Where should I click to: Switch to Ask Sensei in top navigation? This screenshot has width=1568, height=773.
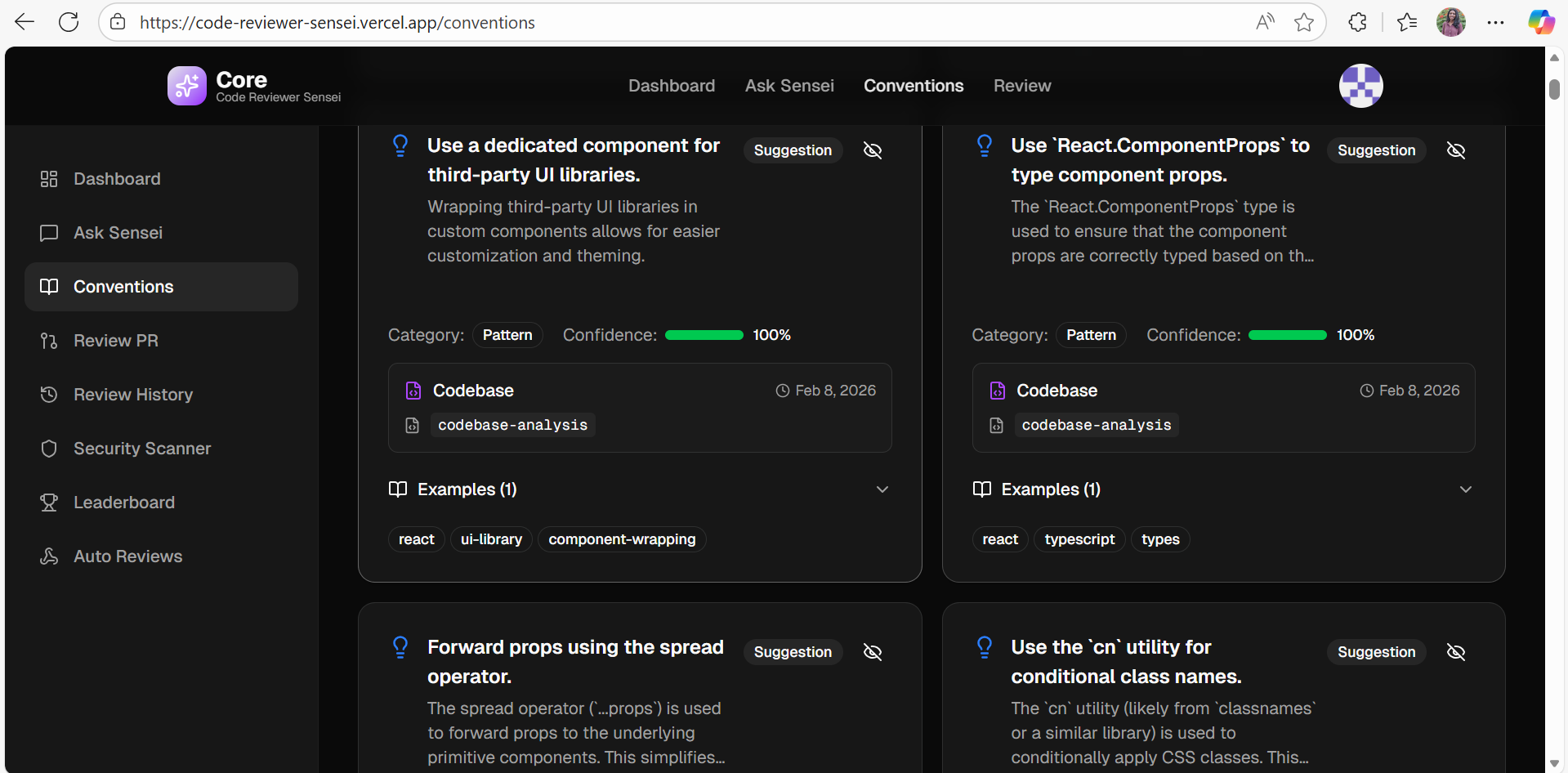(789, 86)
